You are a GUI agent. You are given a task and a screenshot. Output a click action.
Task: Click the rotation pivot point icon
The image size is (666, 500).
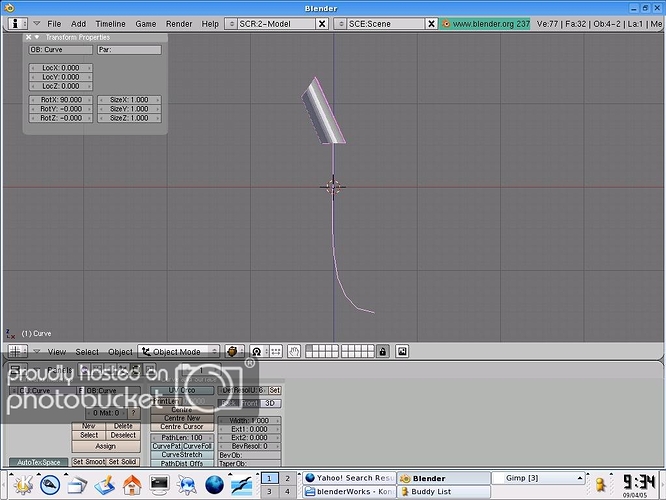tap(257, 351)
